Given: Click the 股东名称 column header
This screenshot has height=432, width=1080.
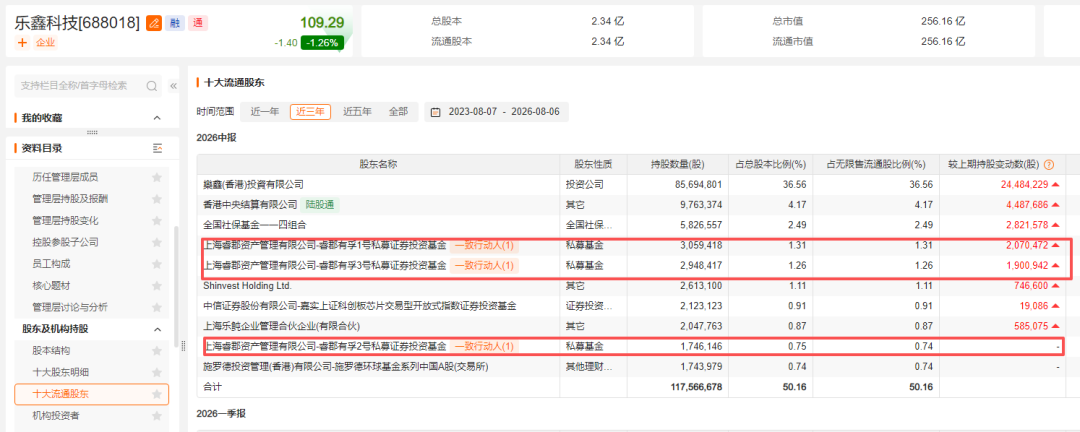Looking at the screenshot, I should (x=378, y=165).
